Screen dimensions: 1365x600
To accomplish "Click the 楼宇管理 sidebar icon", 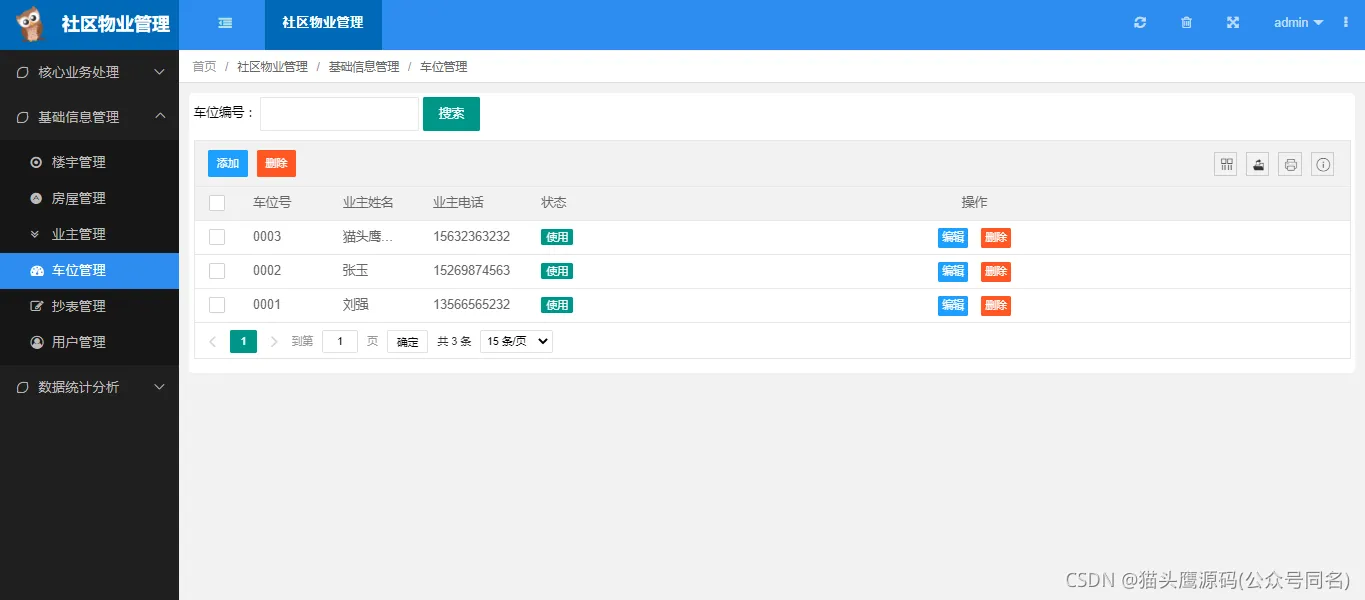I will (x=37, y=162).
